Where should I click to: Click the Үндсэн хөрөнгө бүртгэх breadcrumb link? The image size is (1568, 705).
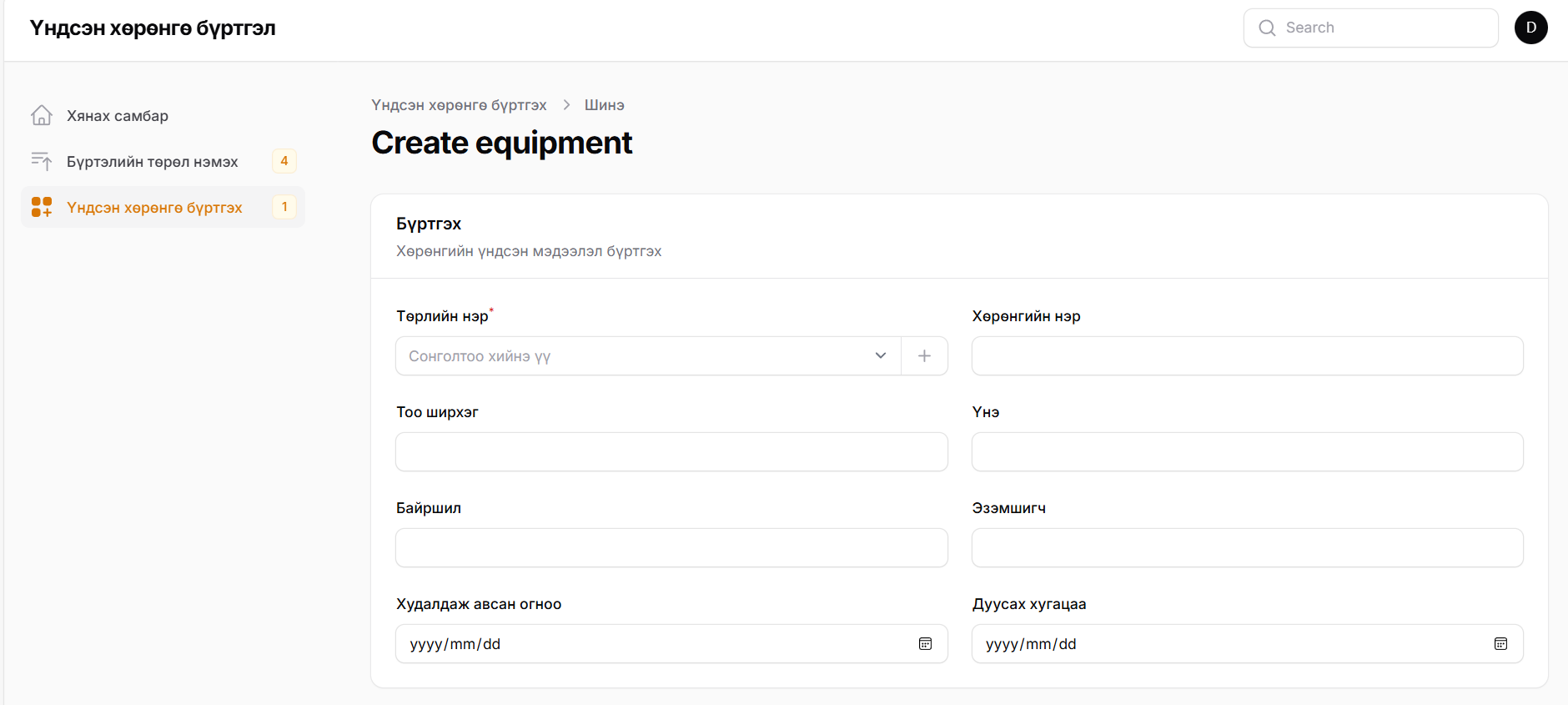tap(459, 105)
